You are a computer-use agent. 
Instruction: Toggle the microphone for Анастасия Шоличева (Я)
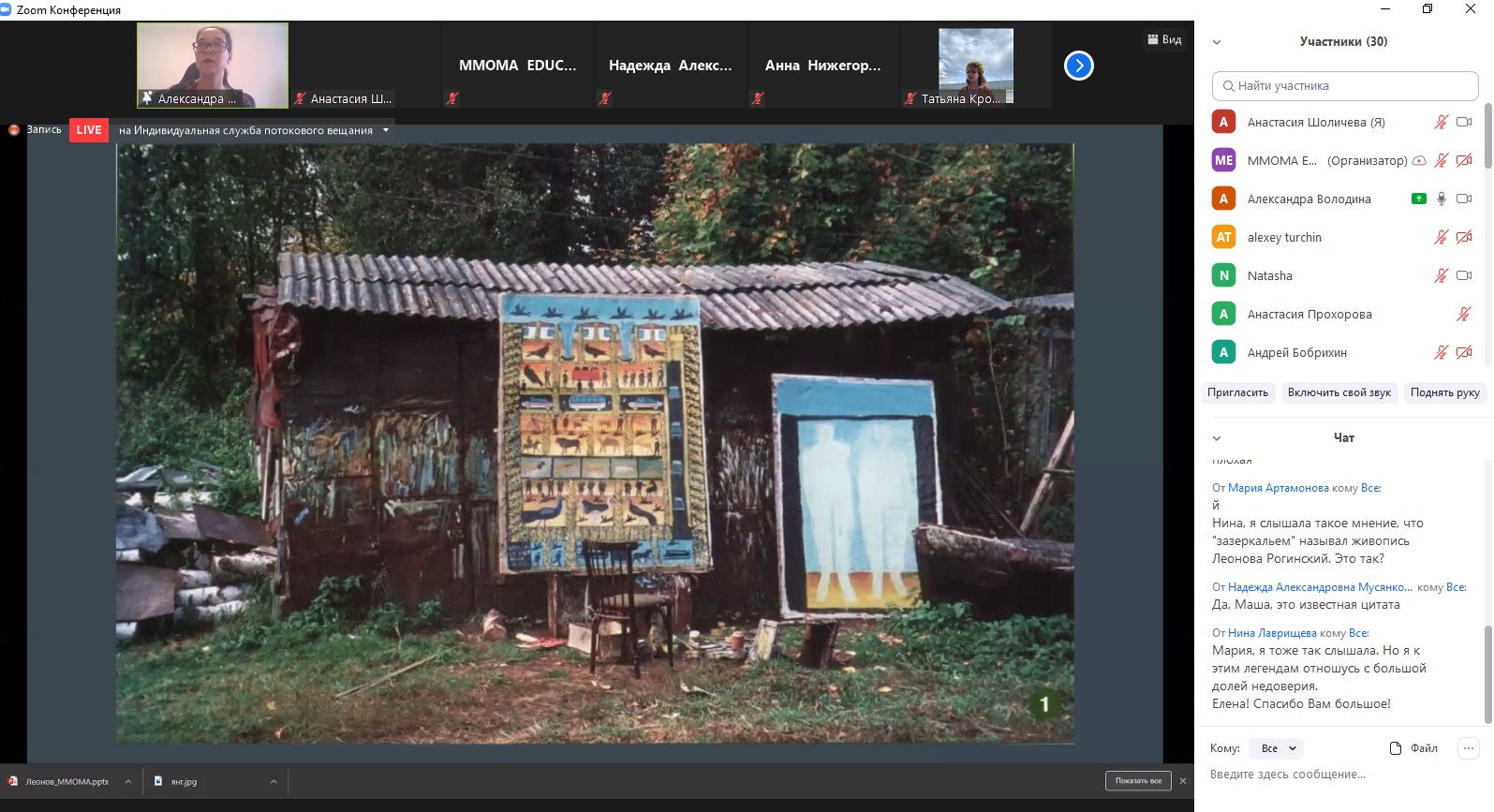[1441, 122]
